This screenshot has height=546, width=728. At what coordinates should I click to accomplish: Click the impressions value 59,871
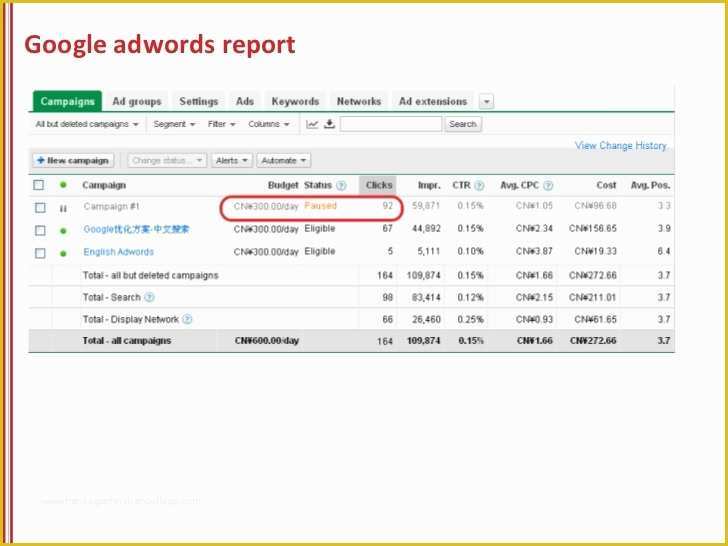(x=426, y=206)
